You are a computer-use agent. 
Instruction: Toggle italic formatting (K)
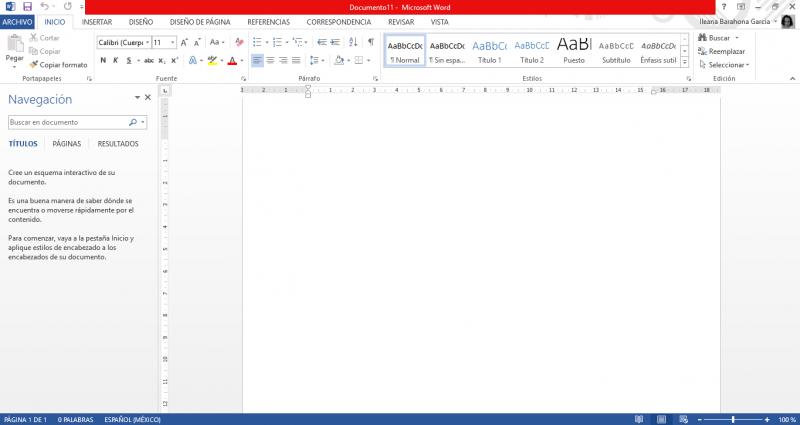point(116,60)
